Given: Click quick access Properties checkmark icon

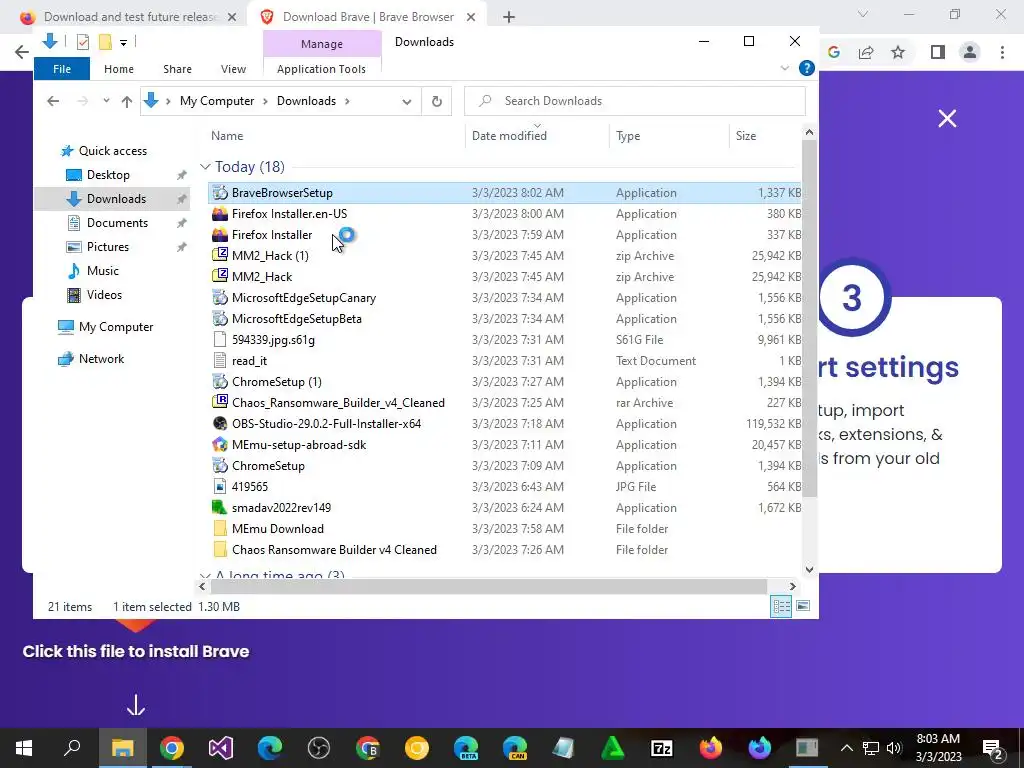Looking at the screenshot, I should (82, 42).
